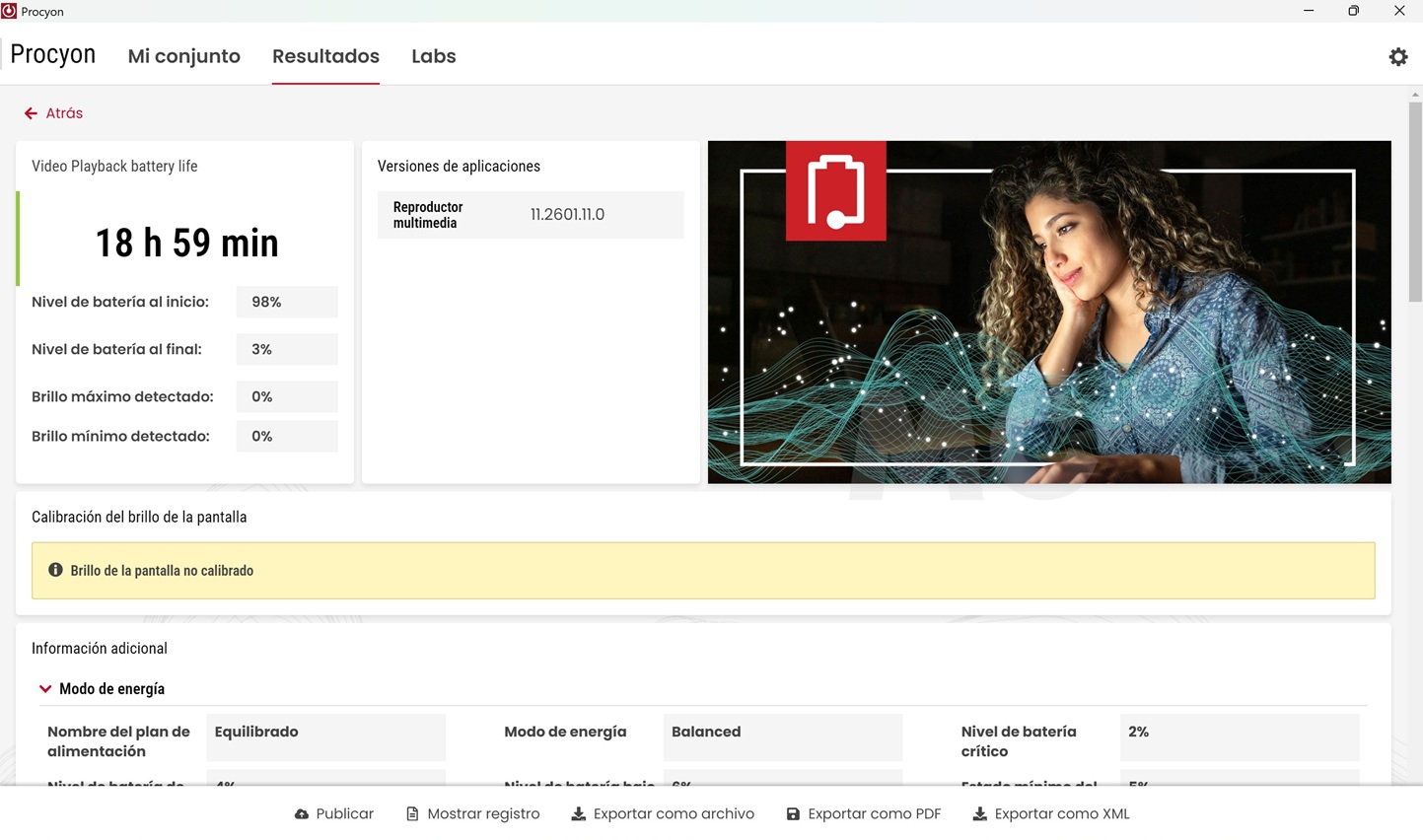The width and height of the screenshot is (1423, 840).
Task: Click the info icon in brightness warning
Action: (55, 571)
